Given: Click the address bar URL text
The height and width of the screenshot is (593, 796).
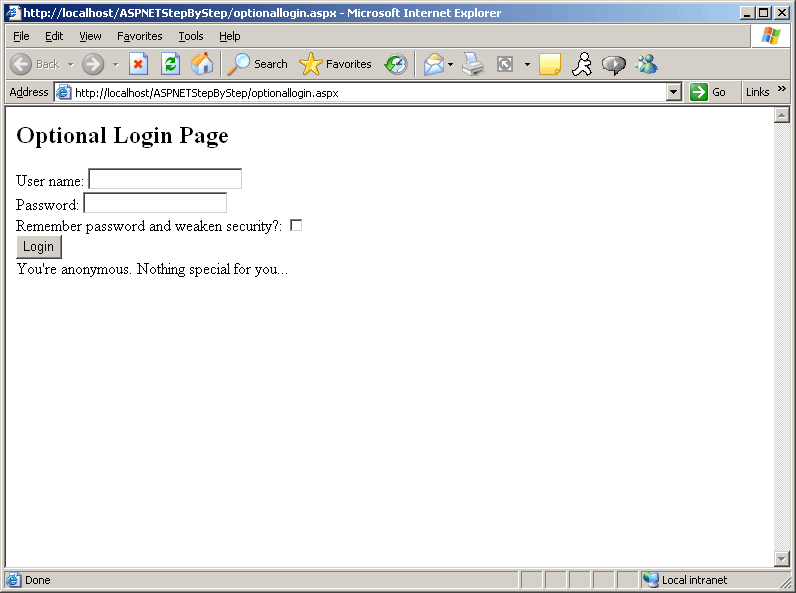Looking at the screenshot, I should click(207, 93).
